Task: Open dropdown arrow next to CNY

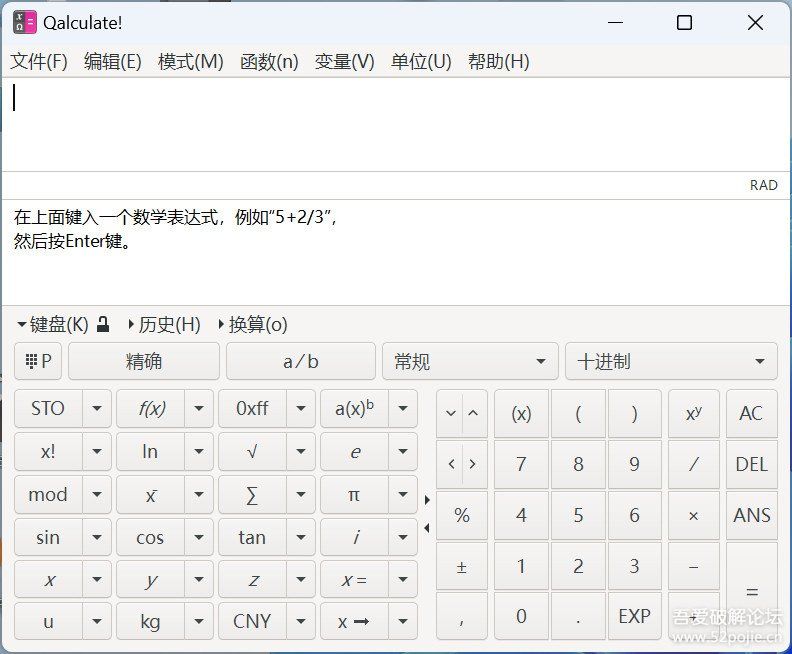Action: coord(301,621)
